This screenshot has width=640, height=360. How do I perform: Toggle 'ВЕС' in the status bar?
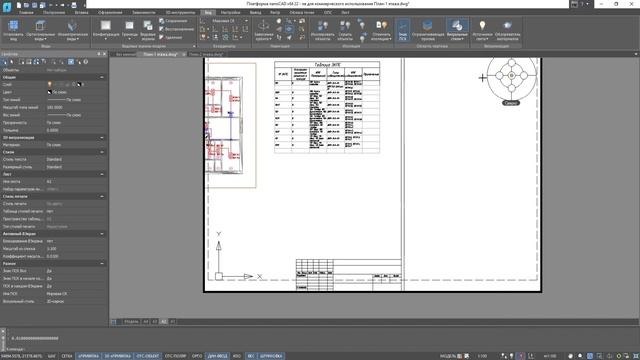pos(251,356)
